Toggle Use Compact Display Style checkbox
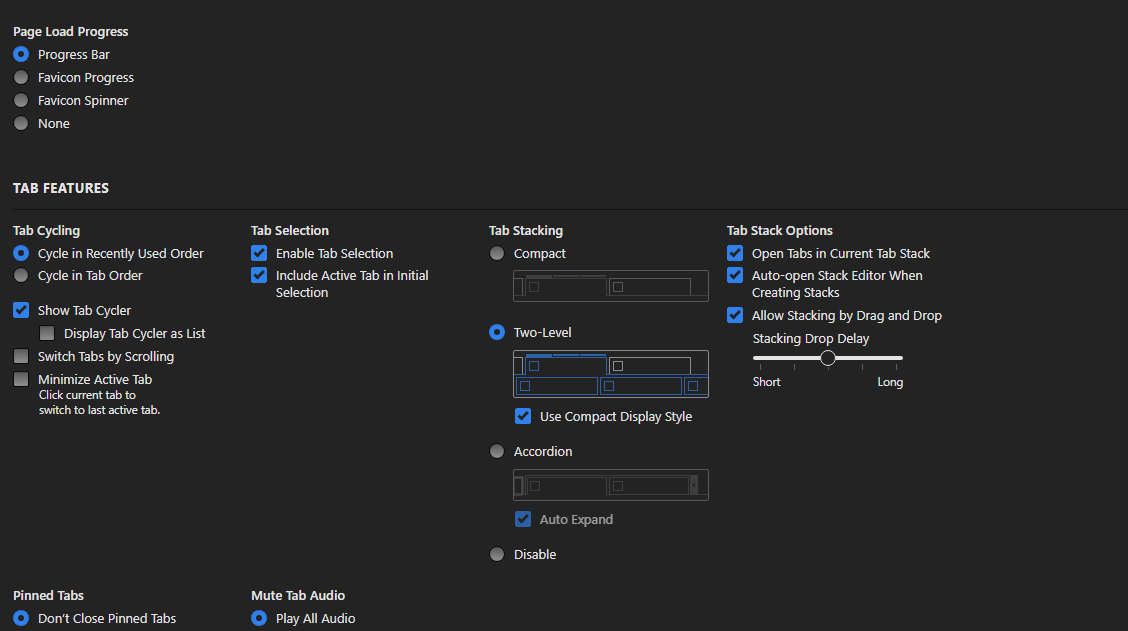Image resolution: width=1128 pixels, height=631 pixels. point(523,417)
